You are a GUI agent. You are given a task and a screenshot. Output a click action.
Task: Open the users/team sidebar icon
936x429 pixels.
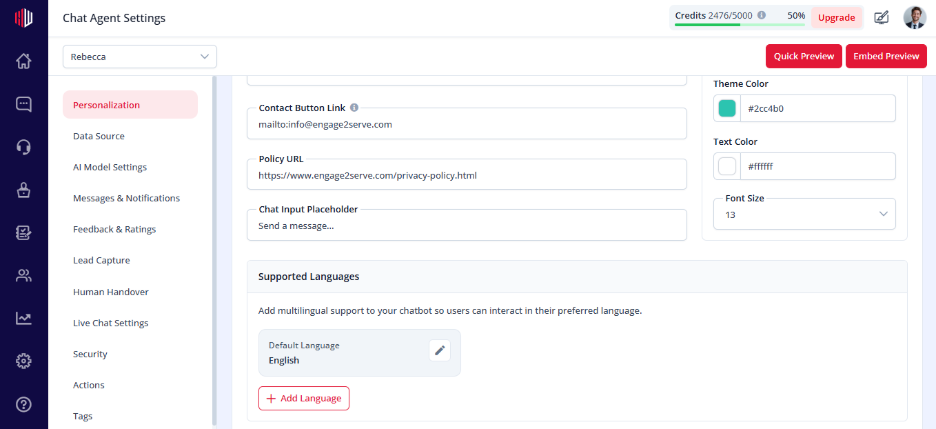click(23, 276)
